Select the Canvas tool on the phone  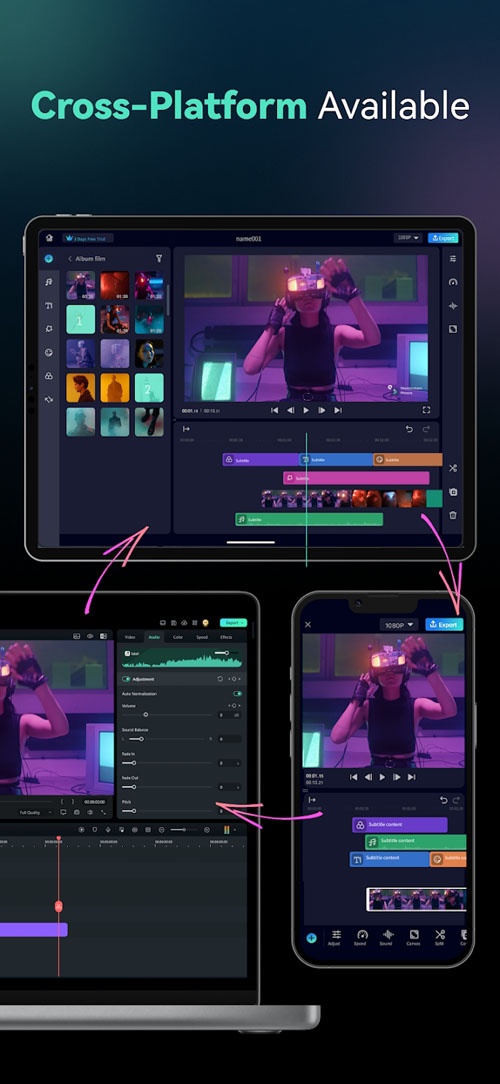pos(414,937)
